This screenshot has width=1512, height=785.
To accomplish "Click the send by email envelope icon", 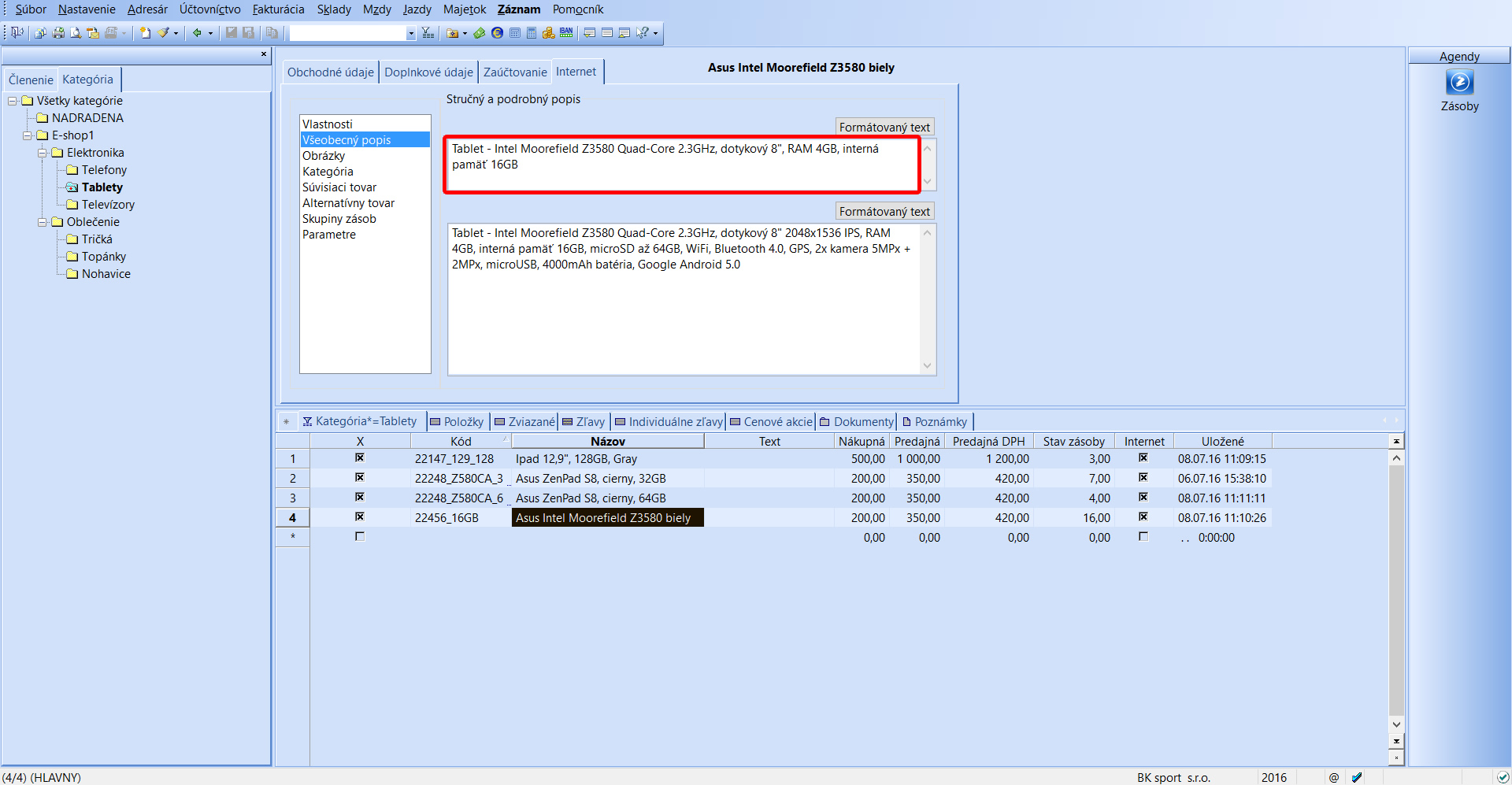I will tap(93, 32).
